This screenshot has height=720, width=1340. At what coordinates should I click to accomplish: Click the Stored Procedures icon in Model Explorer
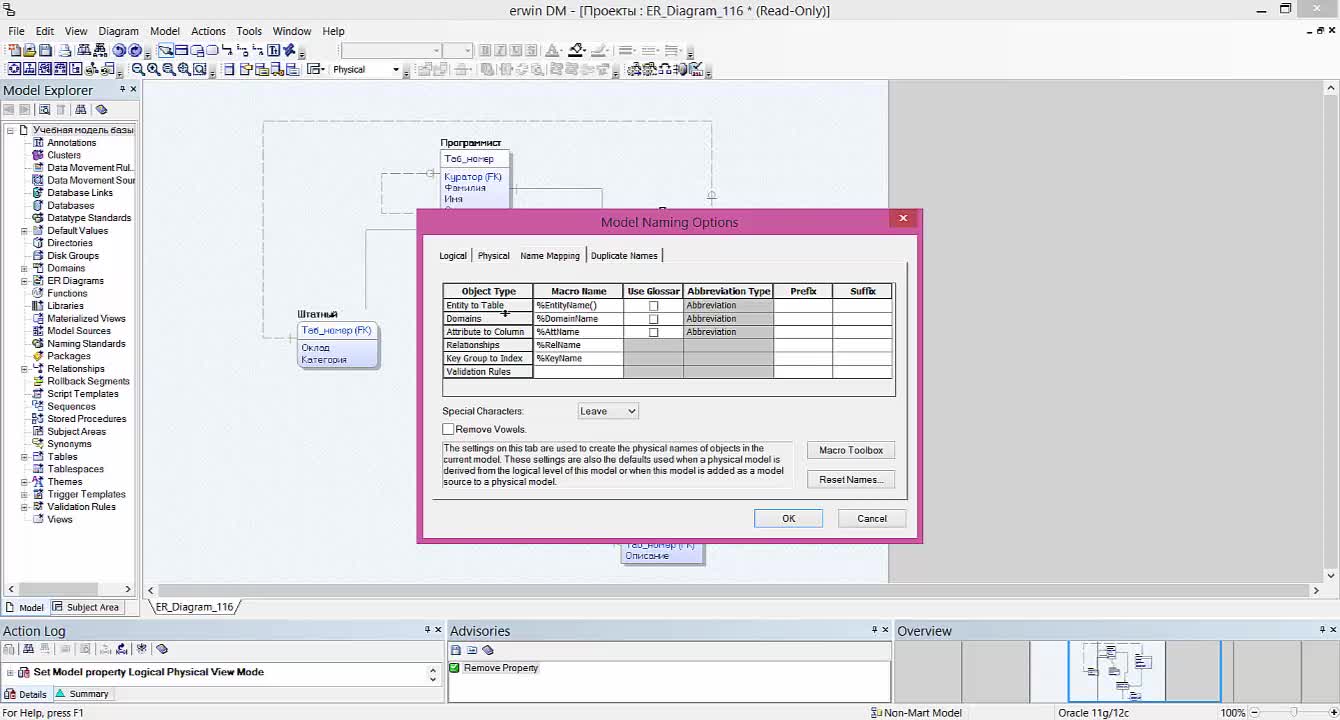(39, 419)
